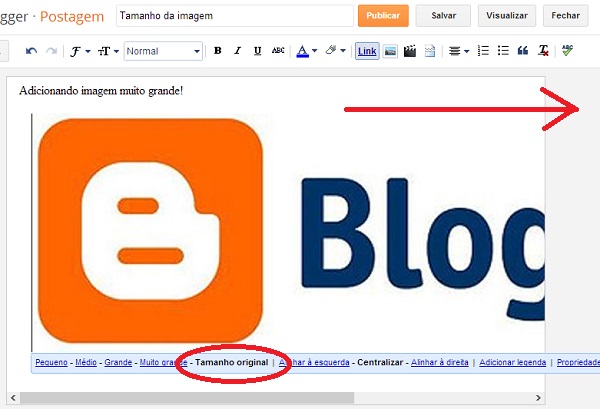Remove formatting from selected text
Screen dimensions: 600x409
click(543, 51)
